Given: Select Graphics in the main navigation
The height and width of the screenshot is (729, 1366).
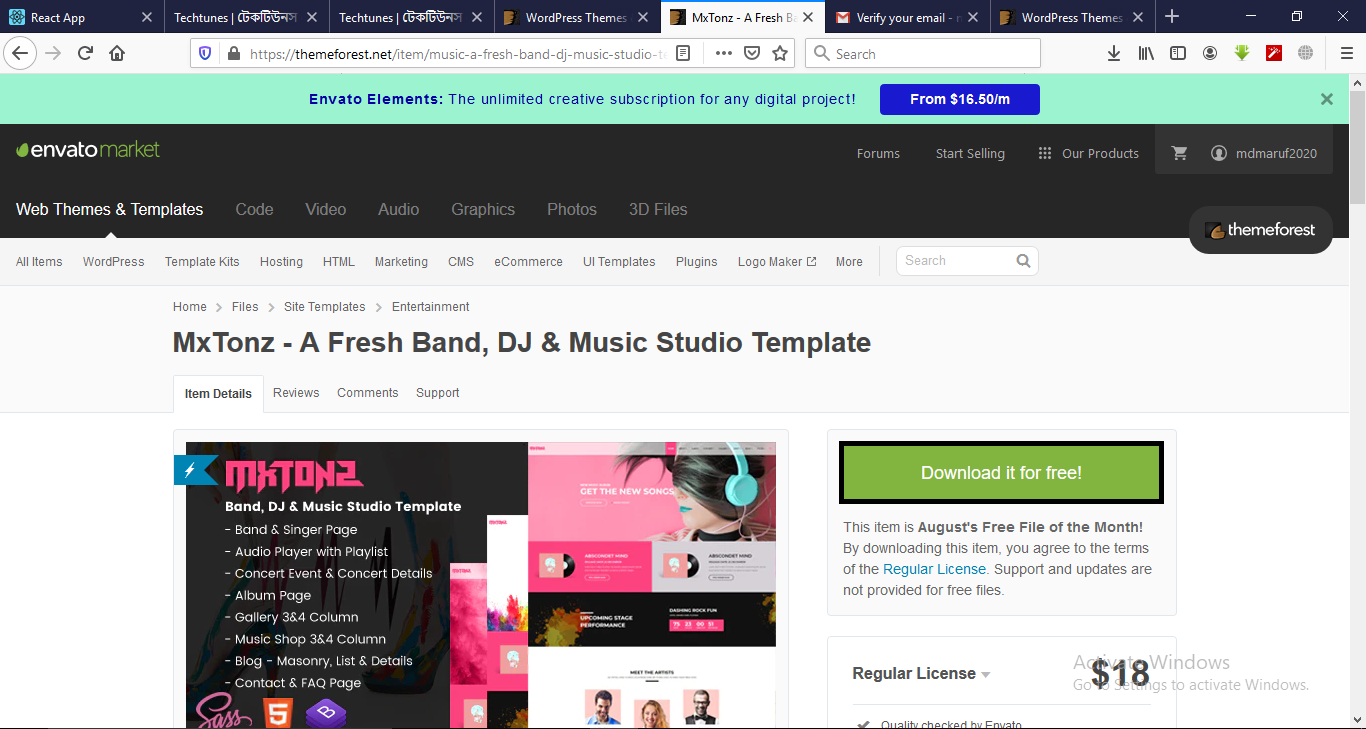Looking at the screenshot, I should [483, 209].
